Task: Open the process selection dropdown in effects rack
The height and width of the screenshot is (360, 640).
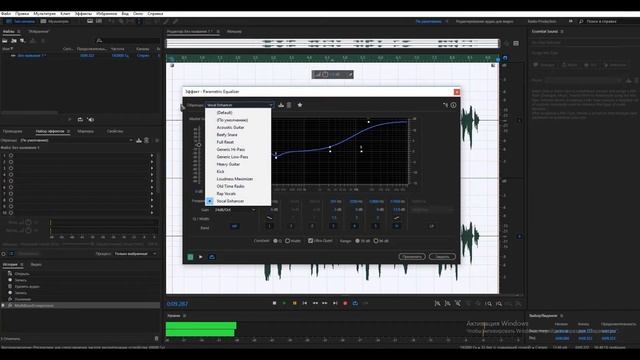Action: [x=135, y=254]
